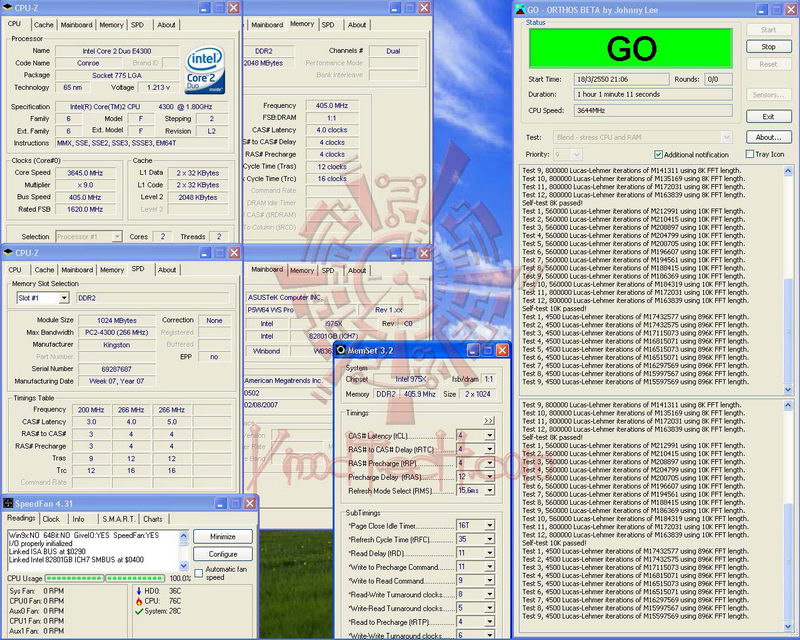
Task: Open the SpeedFan Info tab
Action: point(78,519)
